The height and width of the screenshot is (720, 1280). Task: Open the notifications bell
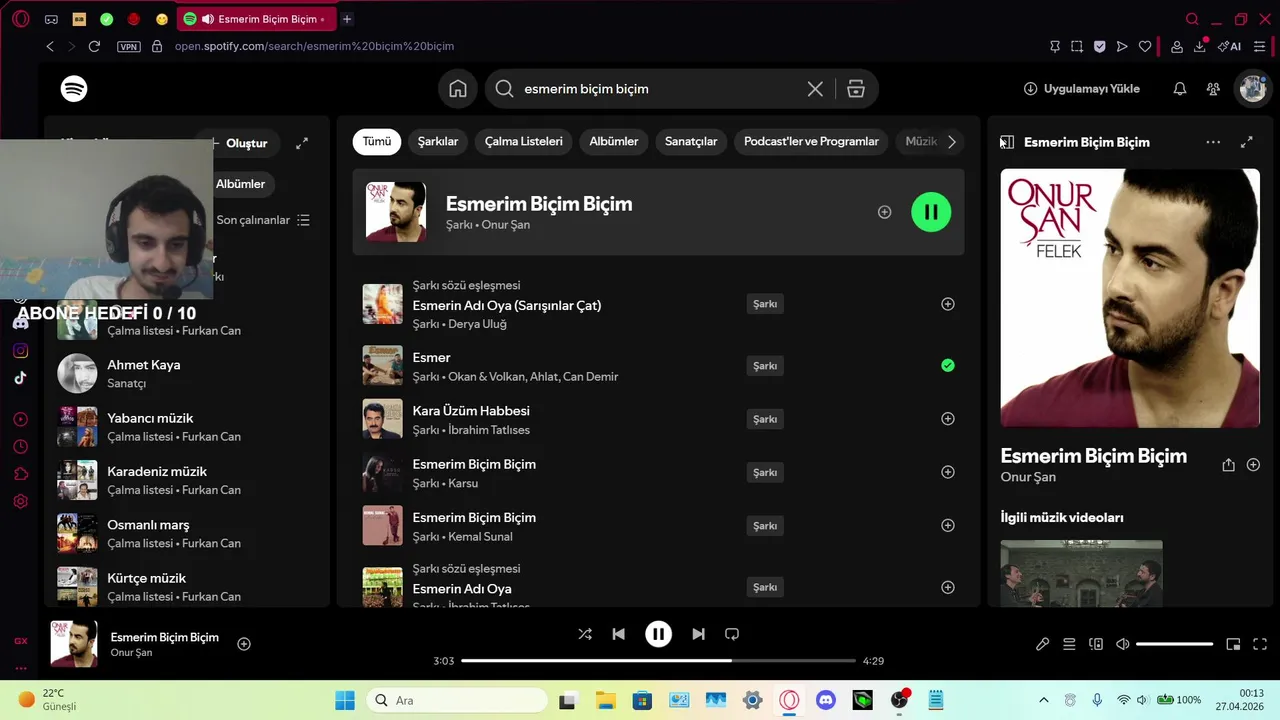1180,89
